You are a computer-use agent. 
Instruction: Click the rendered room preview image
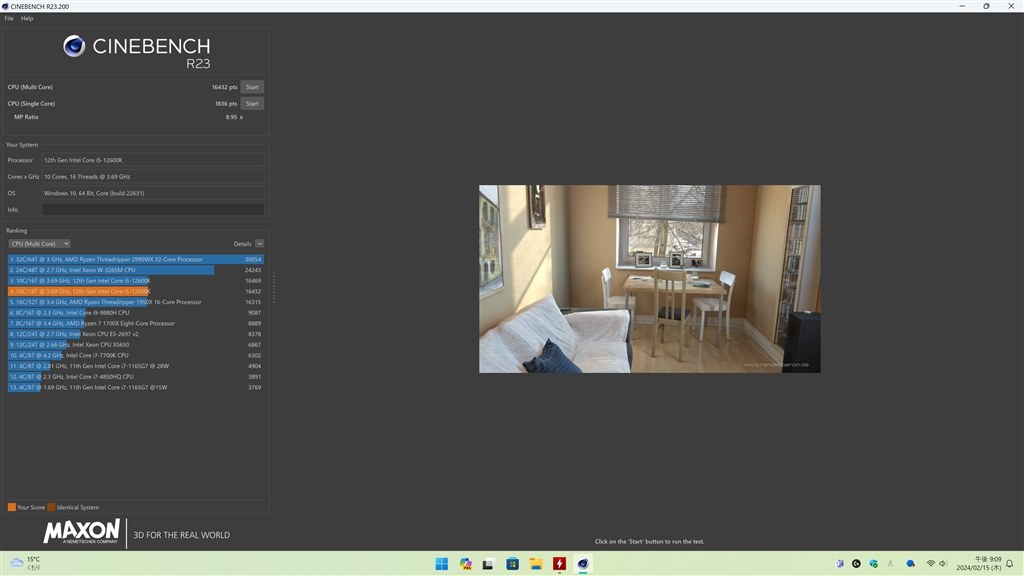pyautogui.click(x=649, y=278)
